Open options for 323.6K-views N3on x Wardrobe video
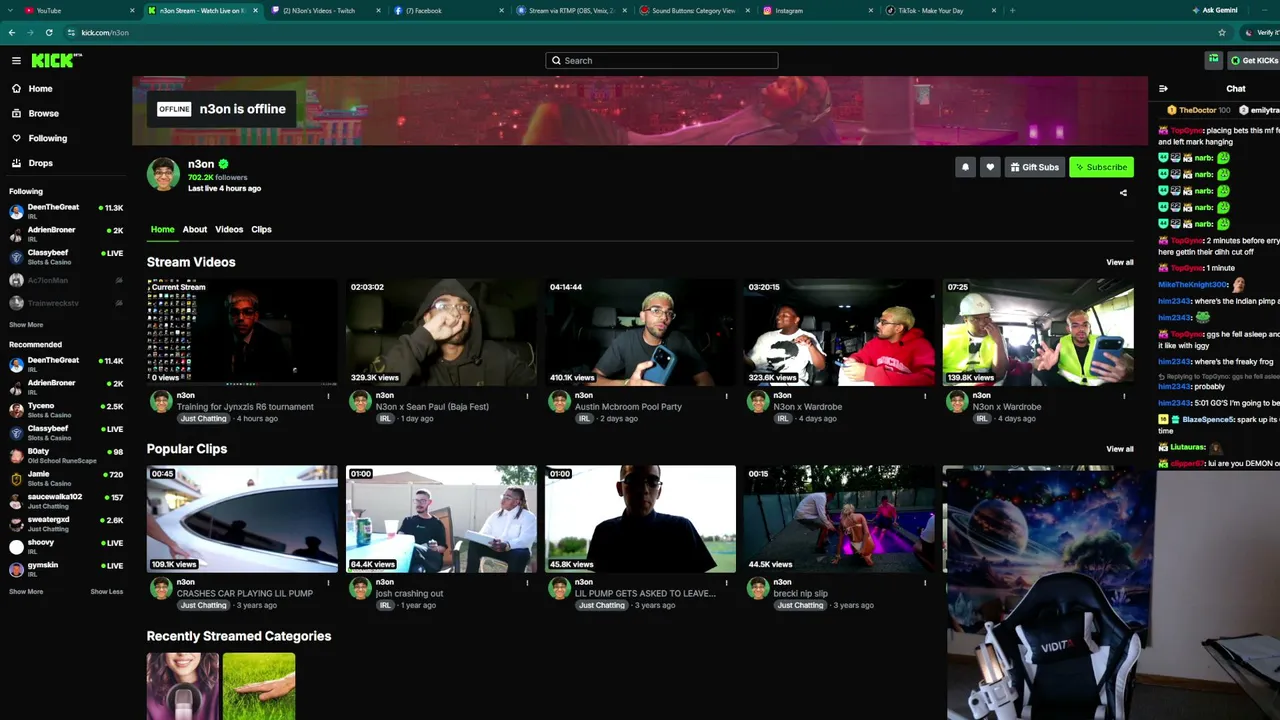Viewport: 1280px width, 720px height. [x=925, y=396]
